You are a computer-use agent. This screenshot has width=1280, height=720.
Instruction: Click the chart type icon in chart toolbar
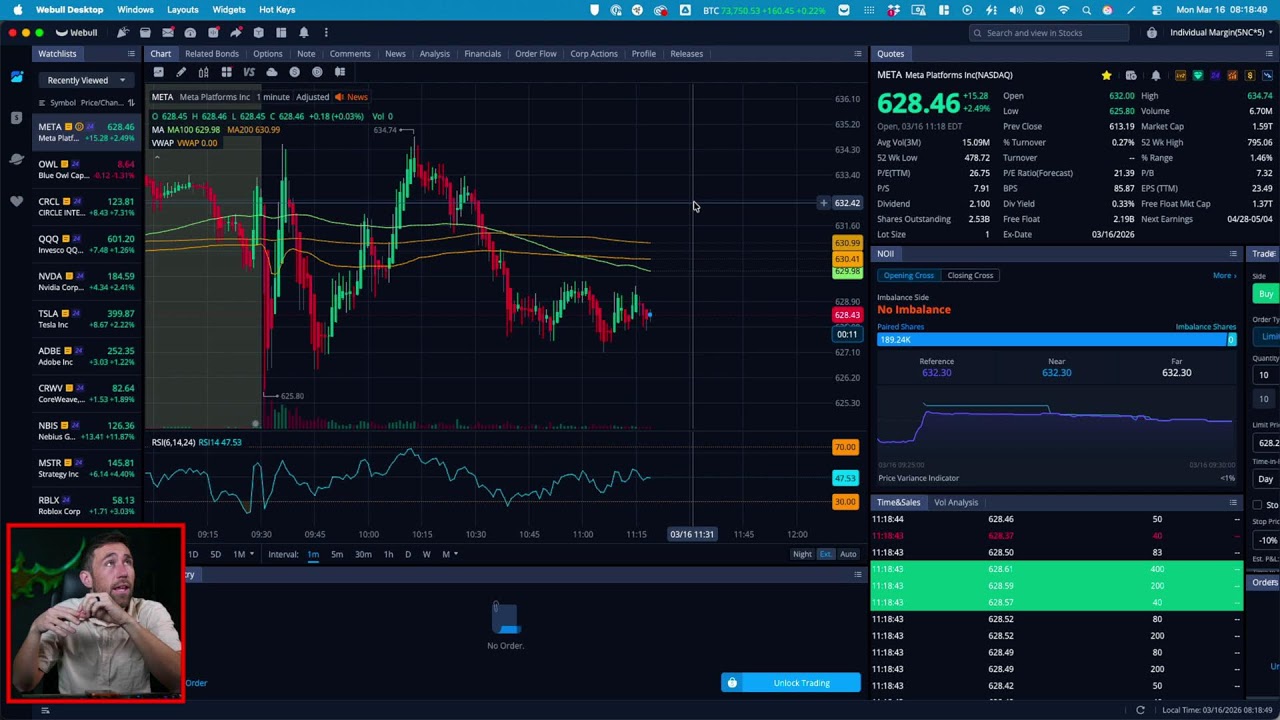[x=158, y=72]
